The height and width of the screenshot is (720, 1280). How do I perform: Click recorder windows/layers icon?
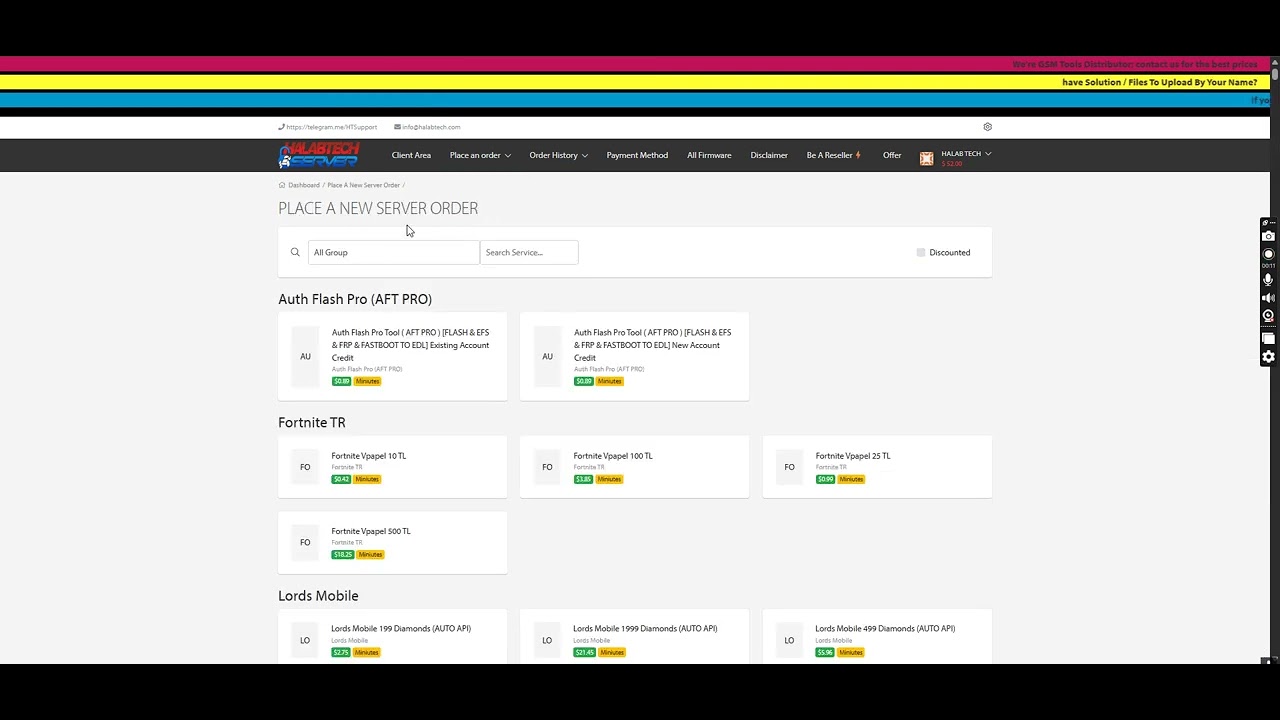[1268, 339]
